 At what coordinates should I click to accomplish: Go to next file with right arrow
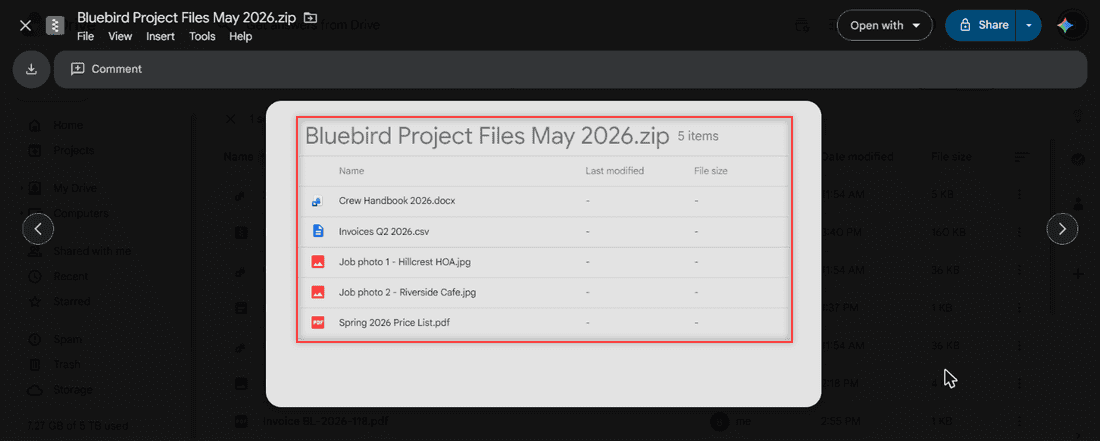(x=1062, y=229)
